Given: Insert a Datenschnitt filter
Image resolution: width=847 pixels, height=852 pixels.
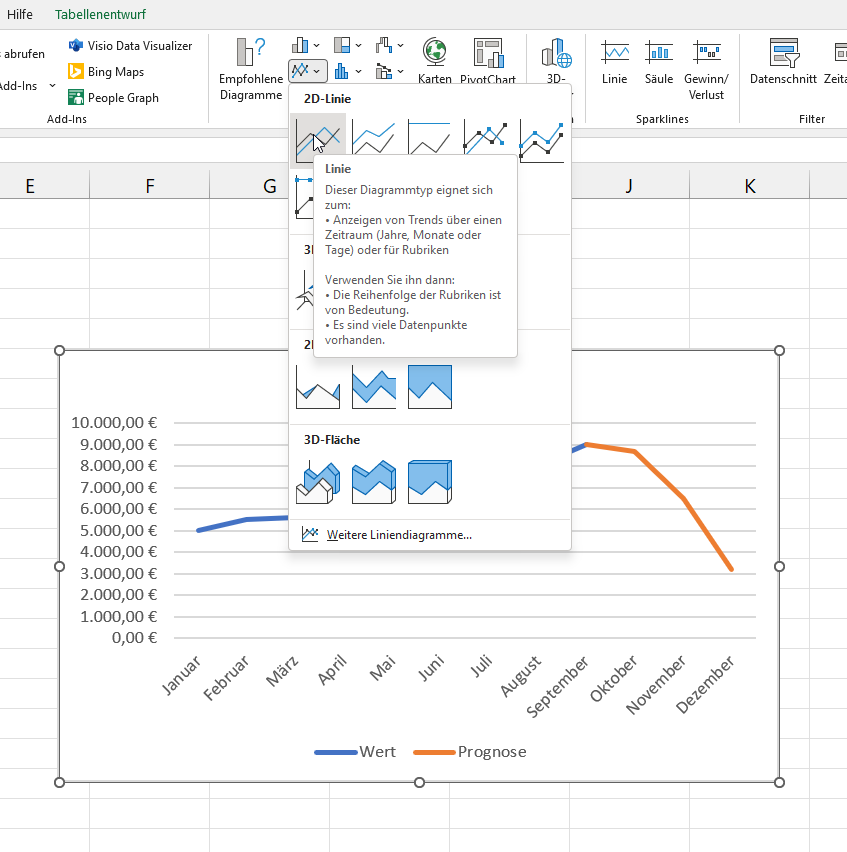Looking at the screenshot, I should point(783,62).
